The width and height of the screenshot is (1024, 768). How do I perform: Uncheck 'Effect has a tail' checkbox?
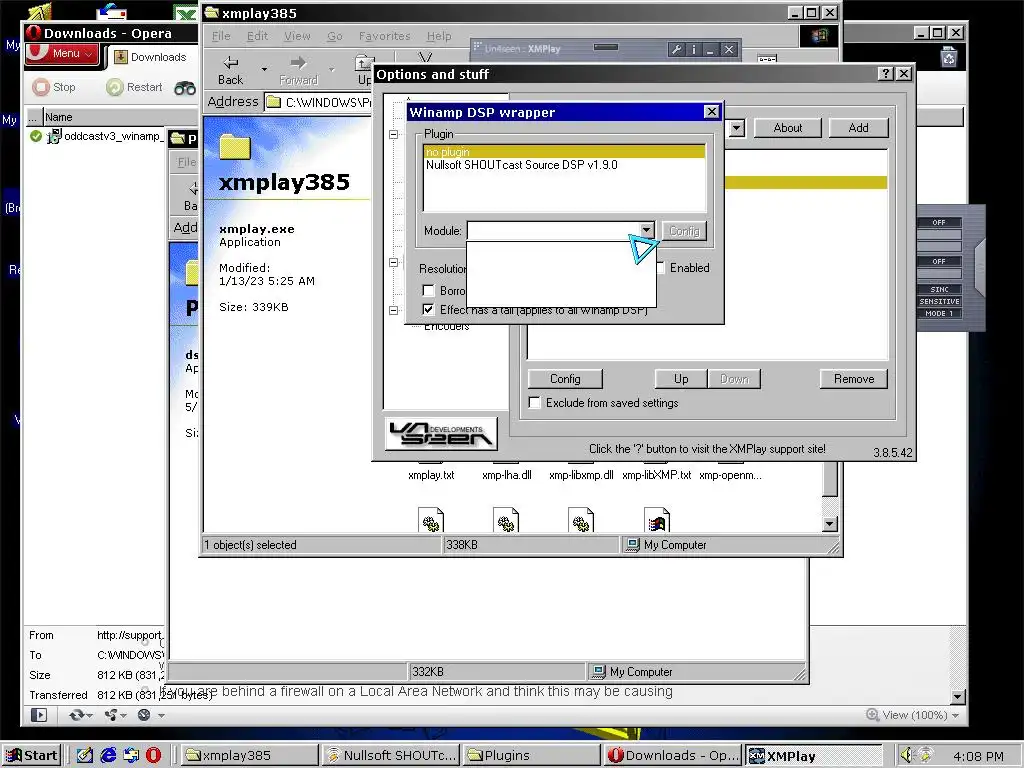coord(428,310)
